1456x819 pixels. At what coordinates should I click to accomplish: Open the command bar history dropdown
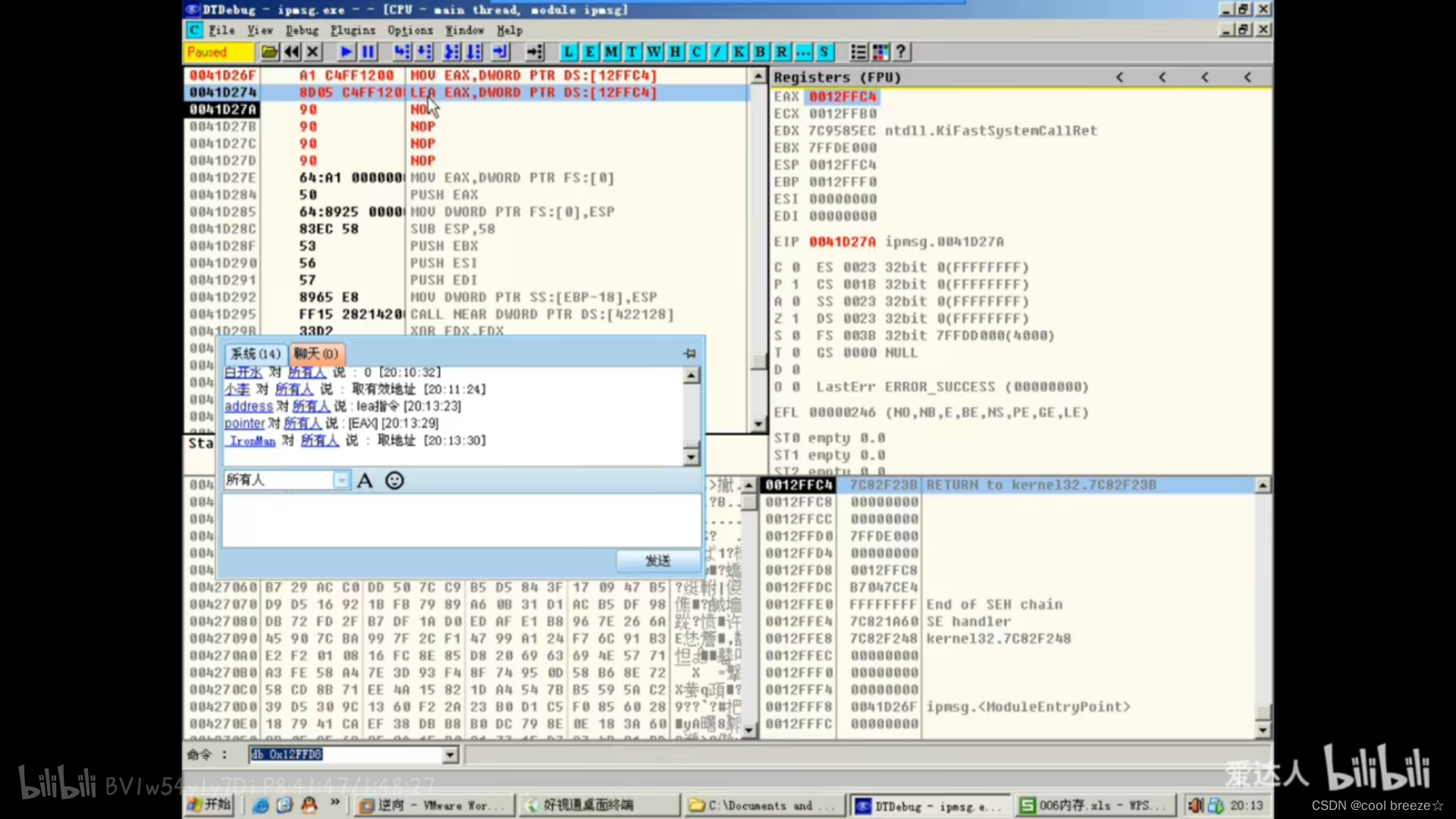click(x=450, y=755)
